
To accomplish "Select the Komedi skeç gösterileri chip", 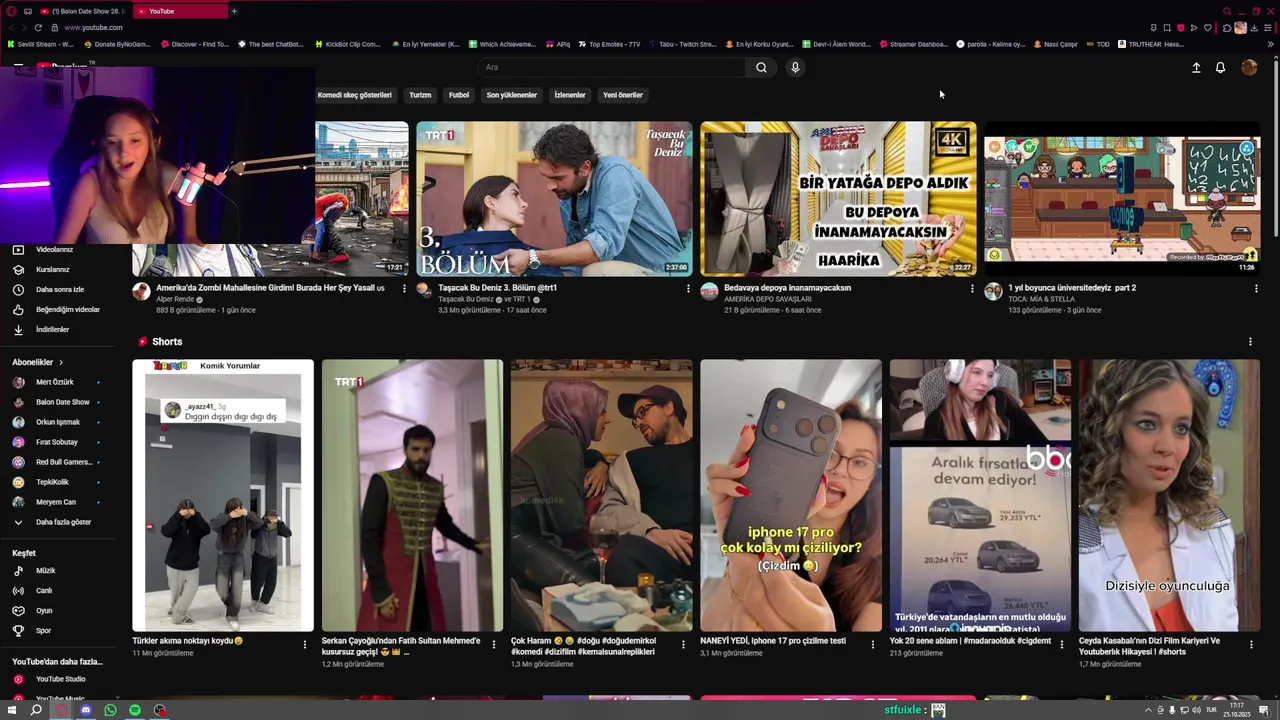I will click(x=355, y=95).
